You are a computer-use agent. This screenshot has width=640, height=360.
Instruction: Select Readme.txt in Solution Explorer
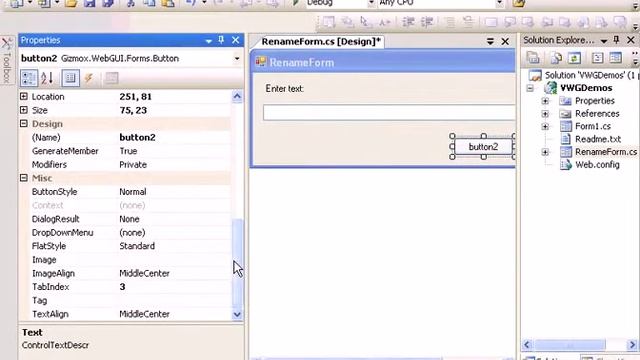598,139
